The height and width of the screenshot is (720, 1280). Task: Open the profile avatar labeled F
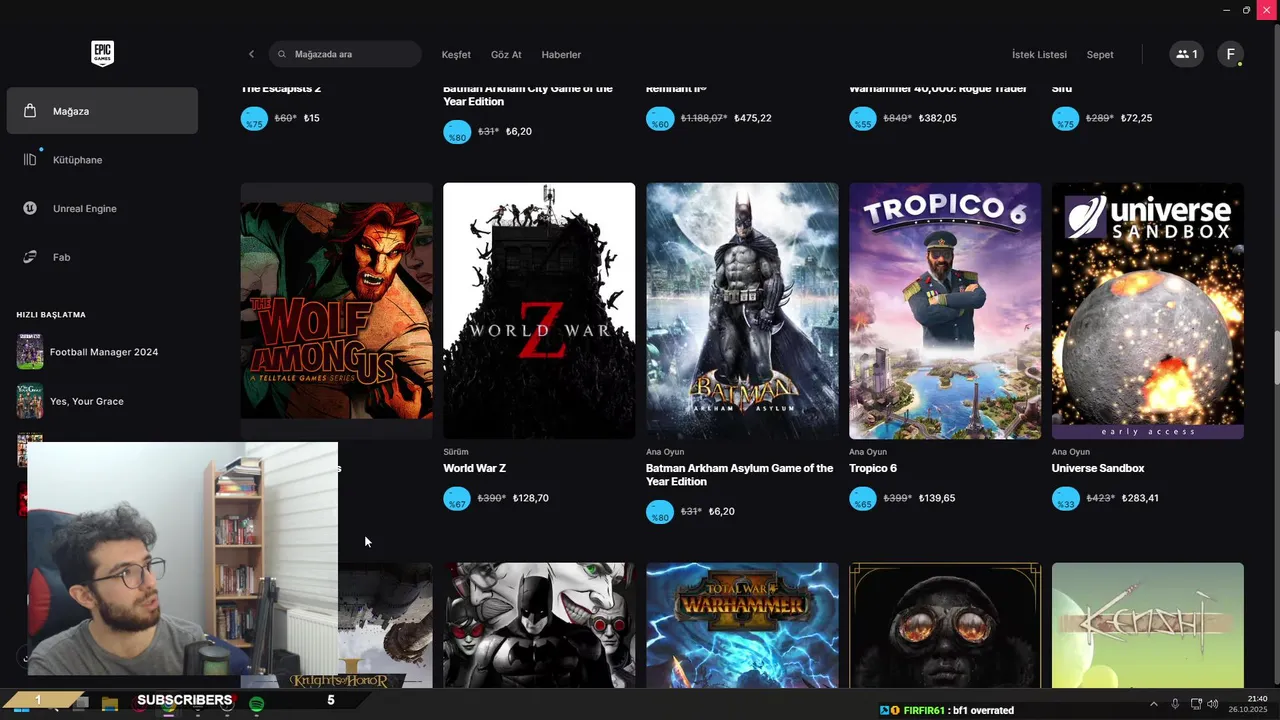1231,54
